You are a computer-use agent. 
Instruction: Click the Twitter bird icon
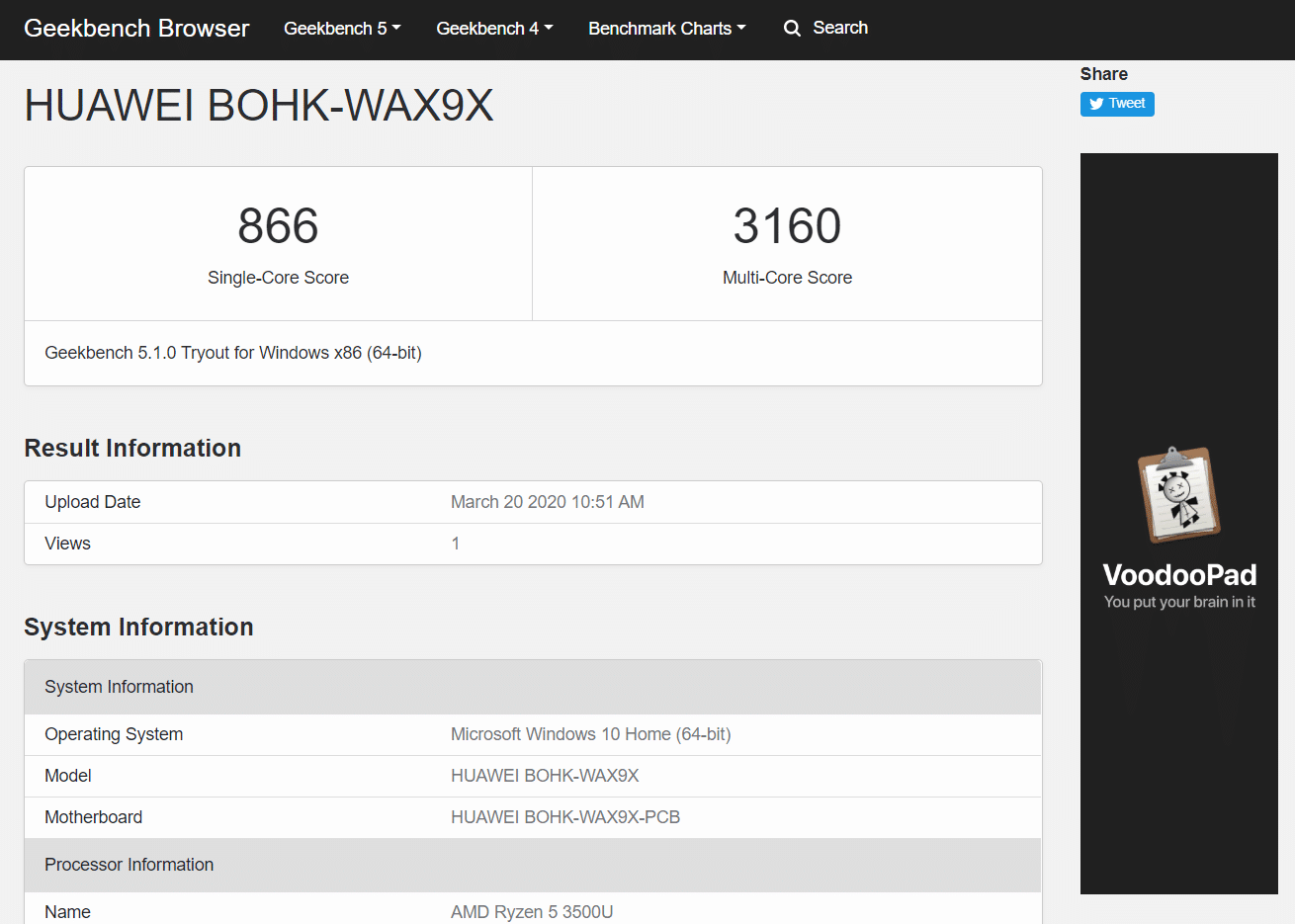coord(1096,104)
